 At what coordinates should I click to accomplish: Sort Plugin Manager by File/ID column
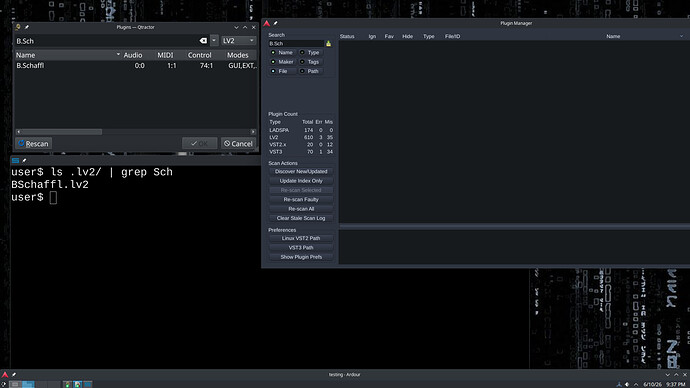click(x=452, y=37)
